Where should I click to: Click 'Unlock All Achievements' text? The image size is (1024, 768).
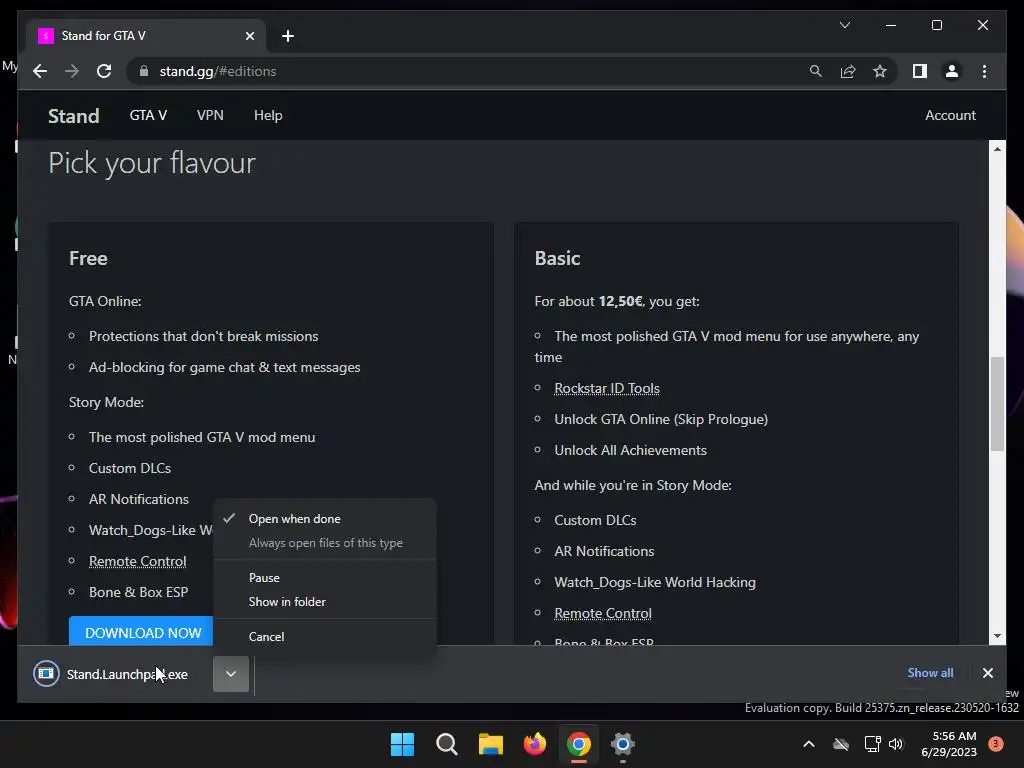point(630,450)
